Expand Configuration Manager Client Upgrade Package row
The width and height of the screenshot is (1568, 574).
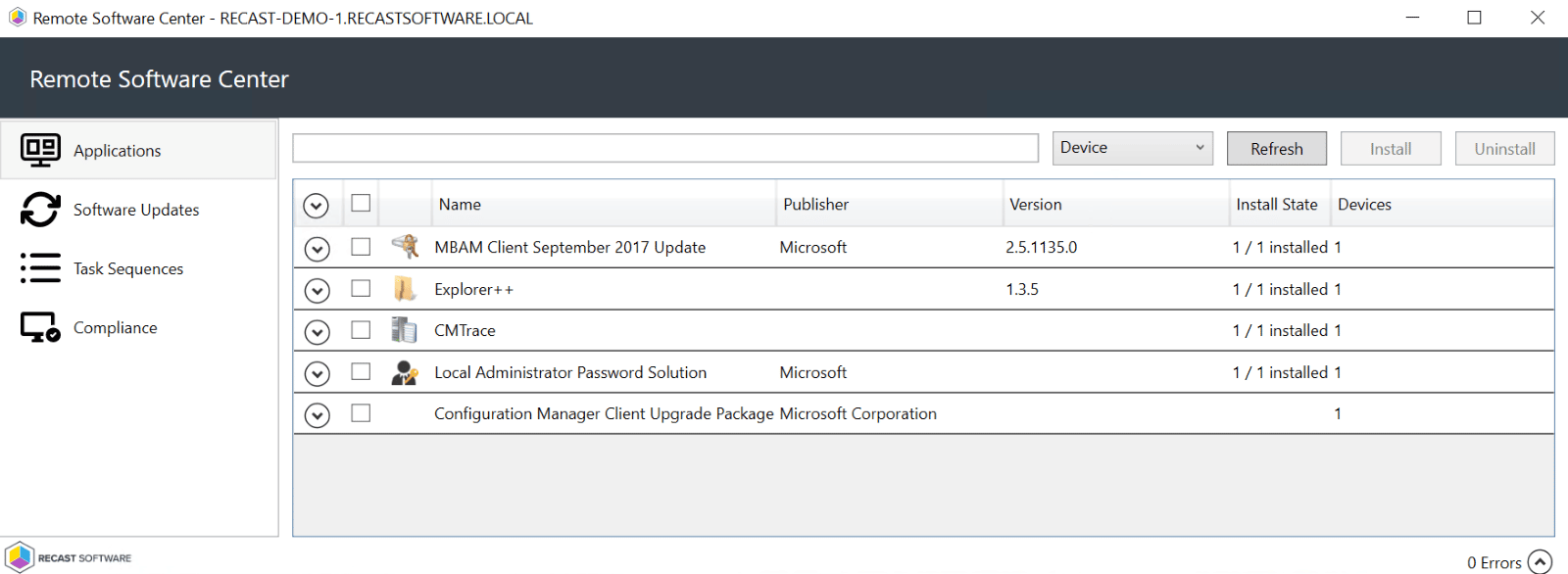point(317,415)
